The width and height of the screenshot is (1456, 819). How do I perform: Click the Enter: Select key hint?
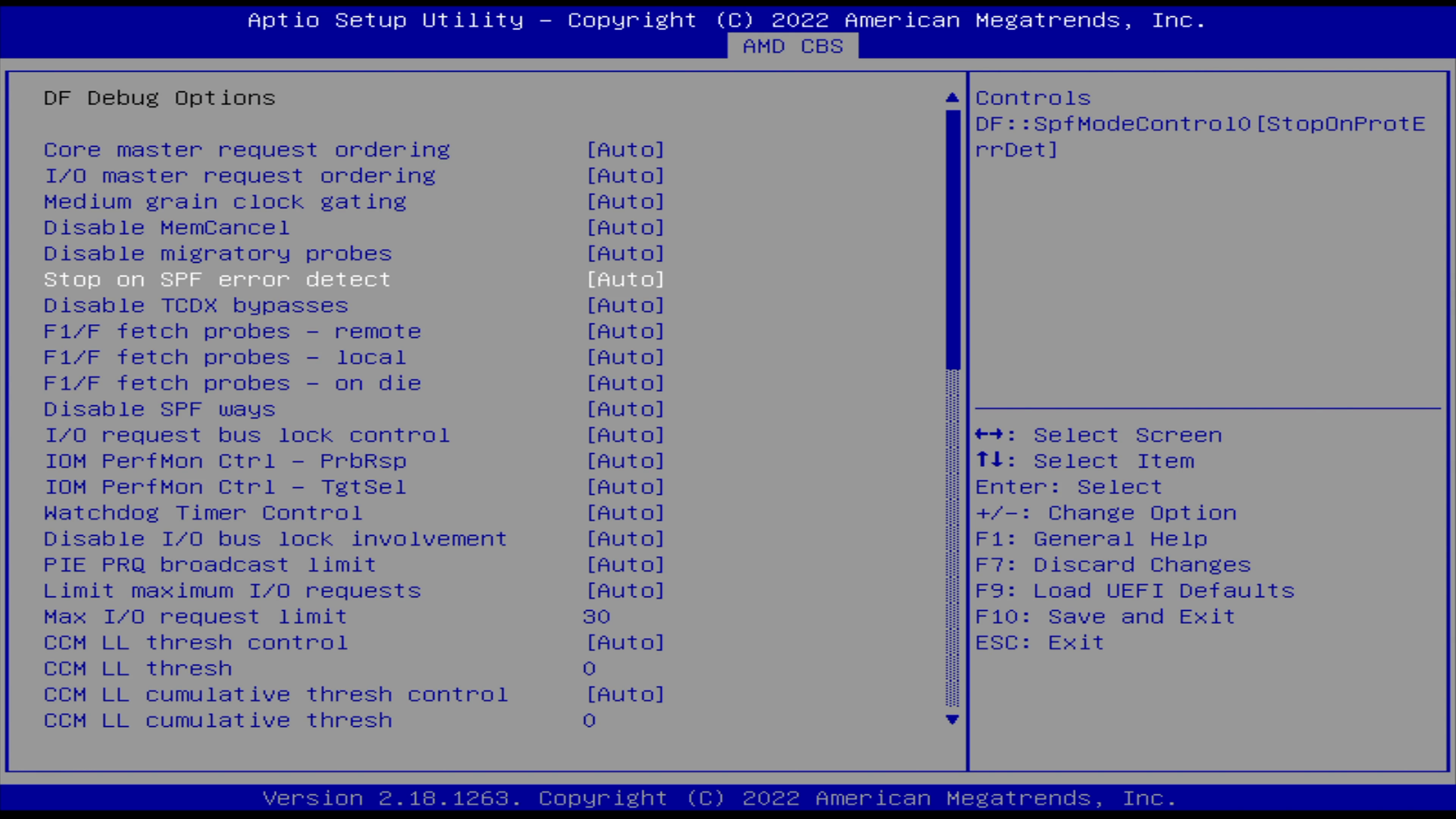point(1069,488)
